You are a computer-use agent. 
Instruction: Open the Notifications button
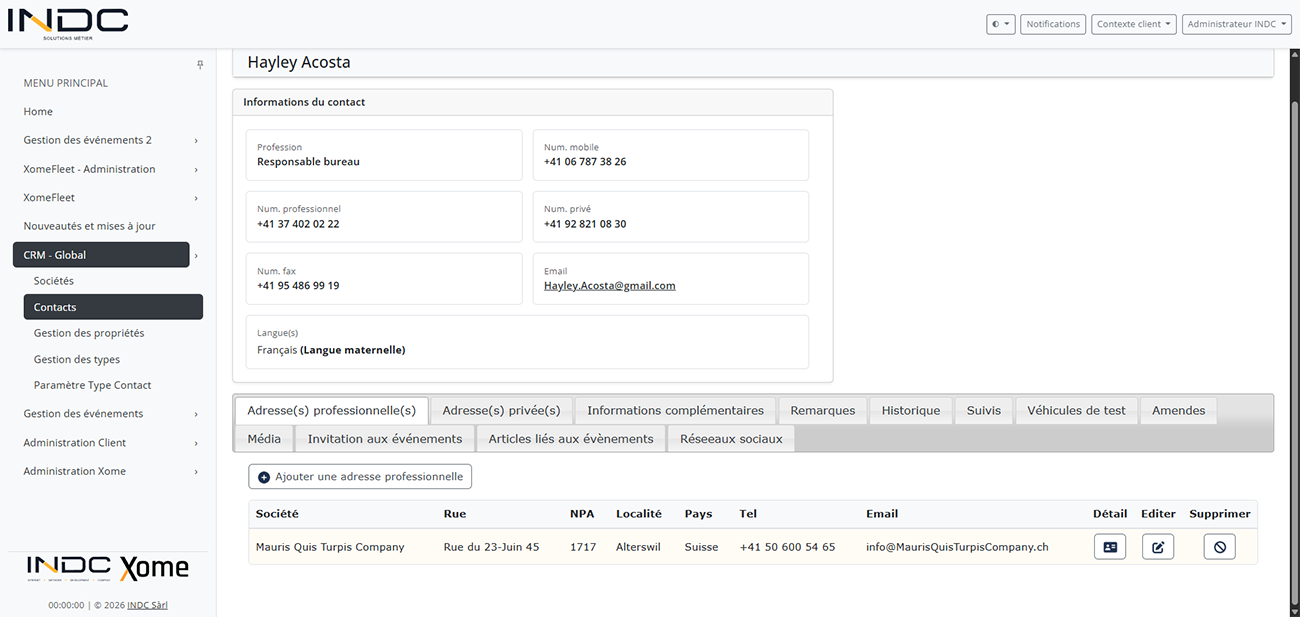(1053, 24)
